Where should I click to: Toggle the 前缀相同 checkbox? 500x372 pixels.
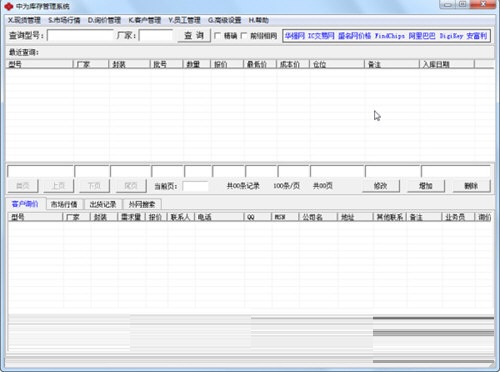pyautogui.click(x=244, y=35)
